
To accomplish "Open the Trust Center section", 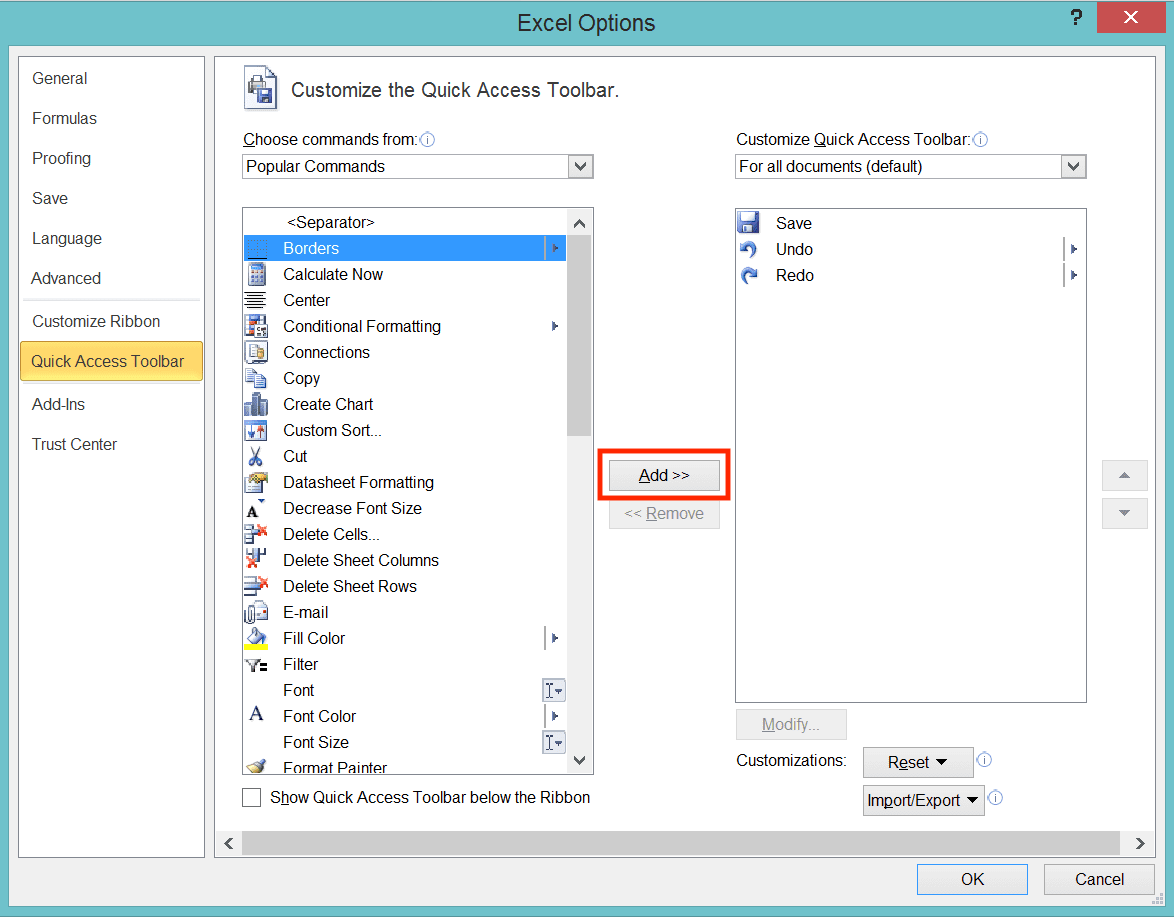I will 74,444.
